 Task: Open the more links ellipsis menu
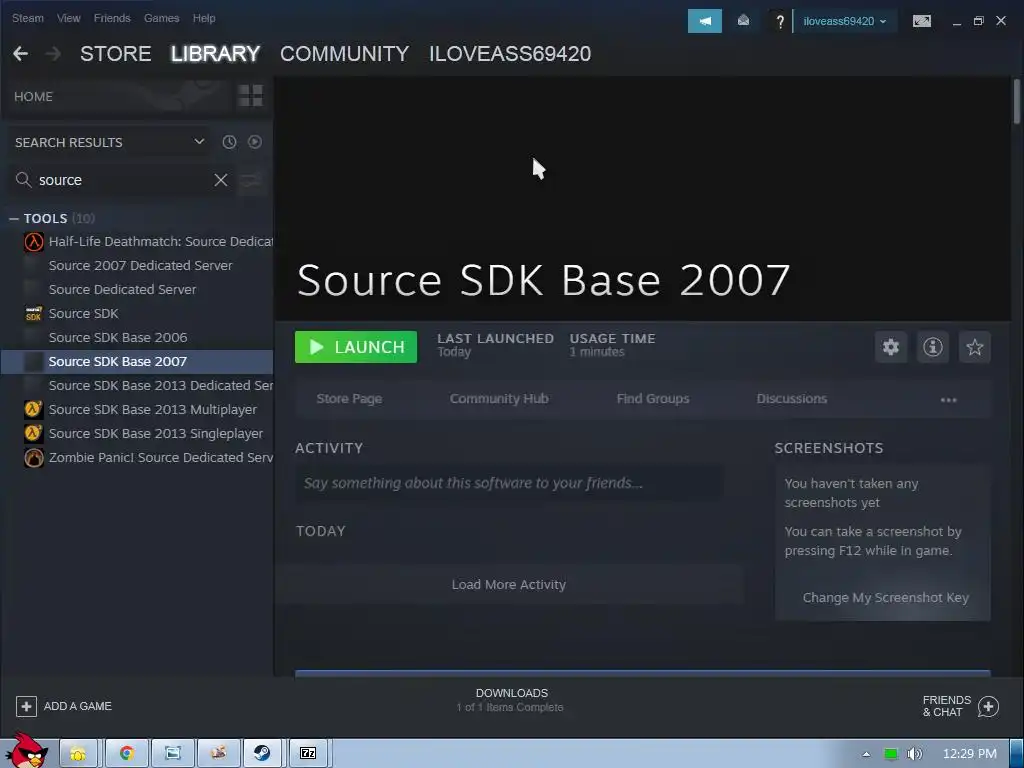948,399
